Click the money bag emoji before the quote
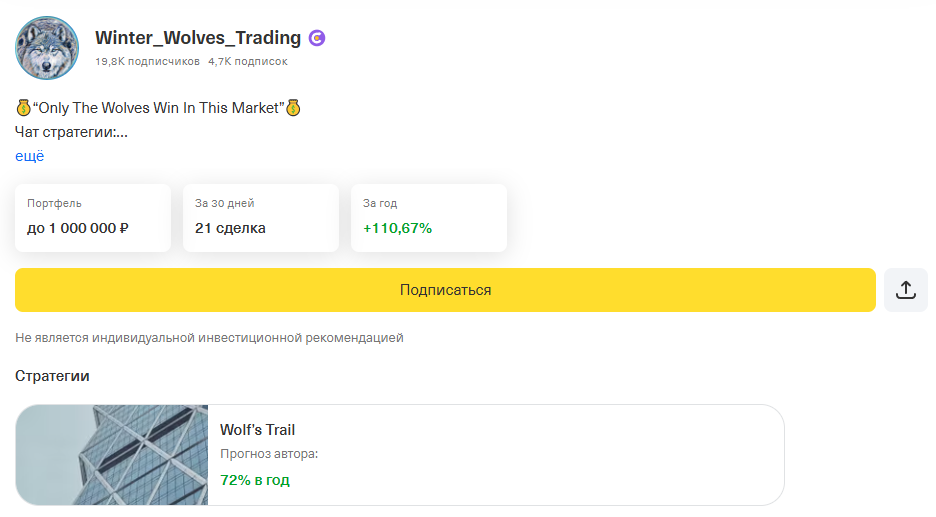 click(x=23, y=107)
